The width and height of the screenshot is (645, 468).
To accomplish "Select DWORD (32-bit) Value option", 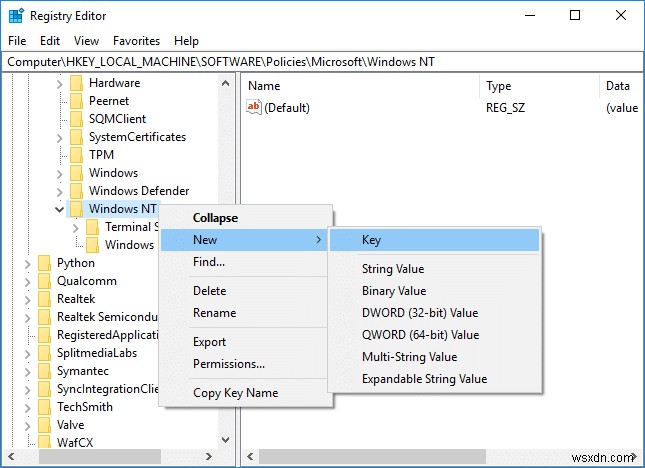I will pos(419,313).
